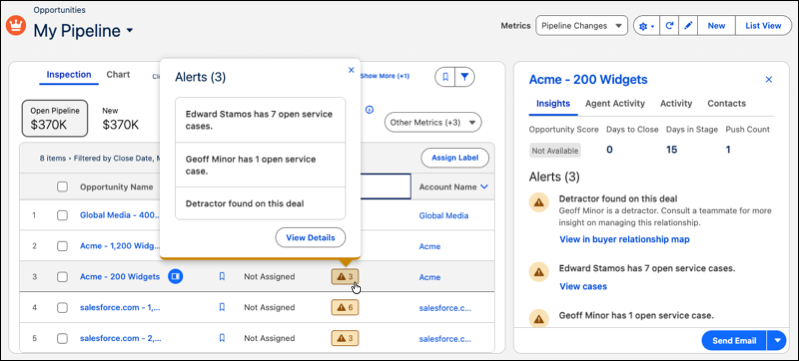Image resolution: width=799 pixels, height=361 pixels.
Task: Click bookmark icon in row 4
Action: 222,307
